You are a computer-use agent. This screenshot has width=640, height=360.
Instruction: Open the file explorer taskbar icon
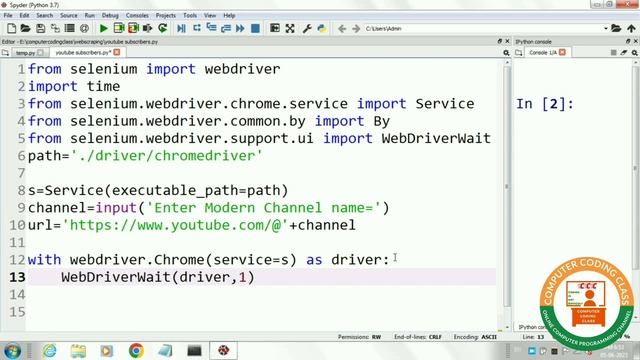(78, 351)
